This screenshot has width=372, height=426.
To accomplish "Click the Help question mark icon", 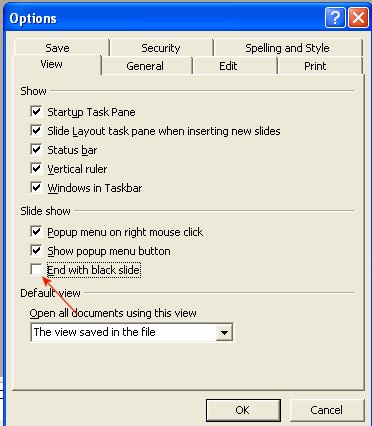I will tap(335, 17).
